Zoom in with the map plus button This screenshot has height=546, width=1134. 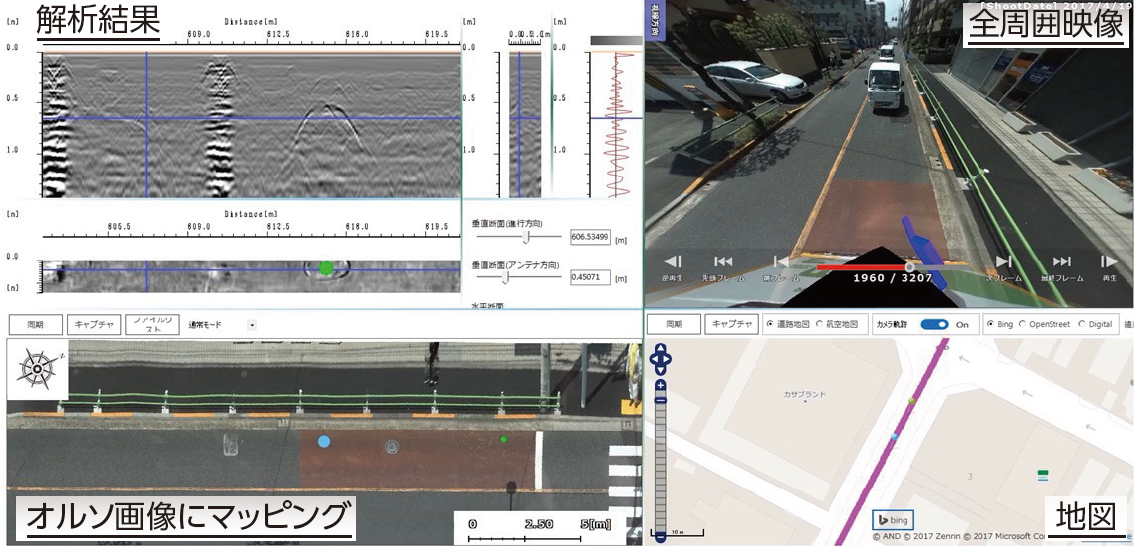coord(660,386)
